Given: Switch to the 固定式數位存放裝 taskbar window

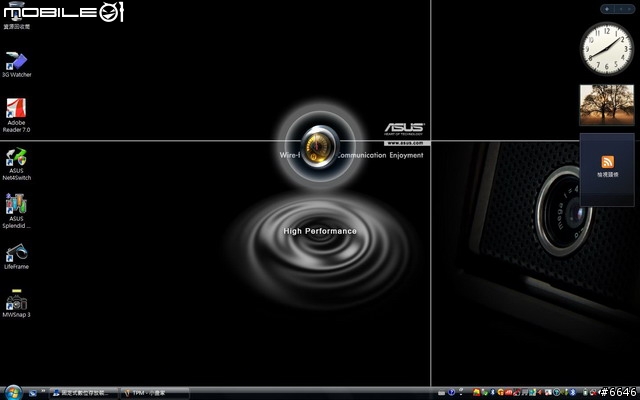Looking at the screenshot, I should tap(84, 393).
